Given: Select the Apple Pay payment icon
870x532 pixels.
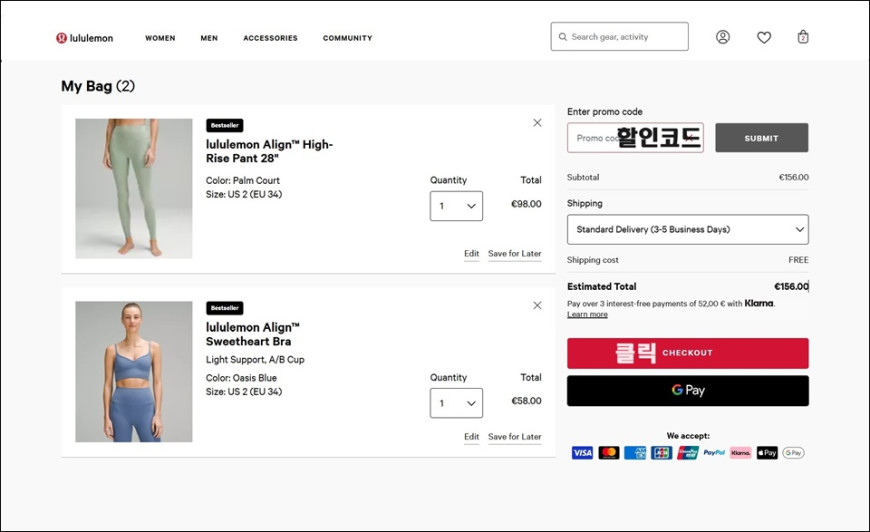Looking at the screenshot, I should coord(767,453).
